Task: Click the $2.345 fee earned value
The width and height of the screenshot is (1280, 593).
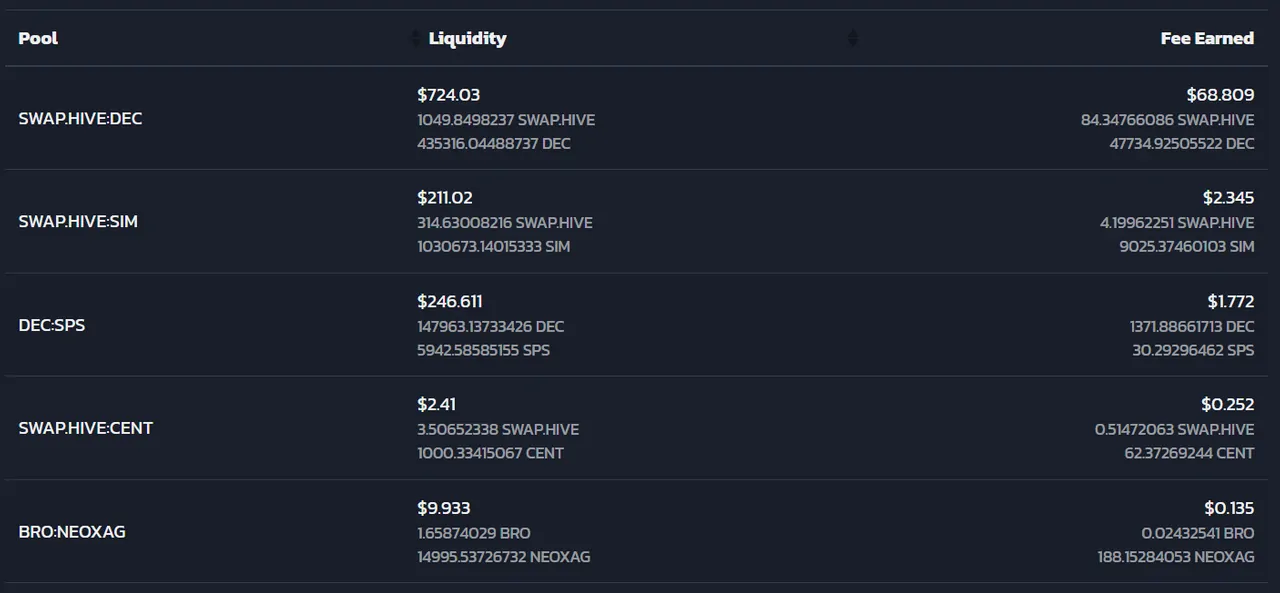Action: [x=1228, y=198]
